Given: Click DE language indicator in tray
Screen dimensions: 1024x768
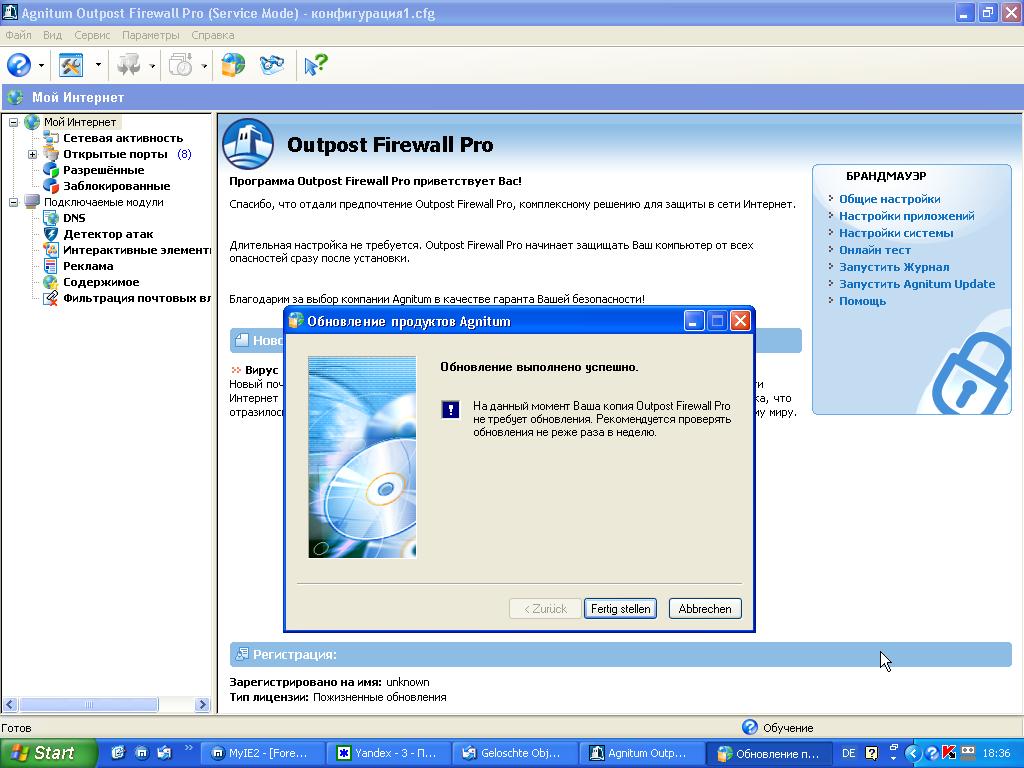Looking at the screenshot, I should [x=848, y=754].
